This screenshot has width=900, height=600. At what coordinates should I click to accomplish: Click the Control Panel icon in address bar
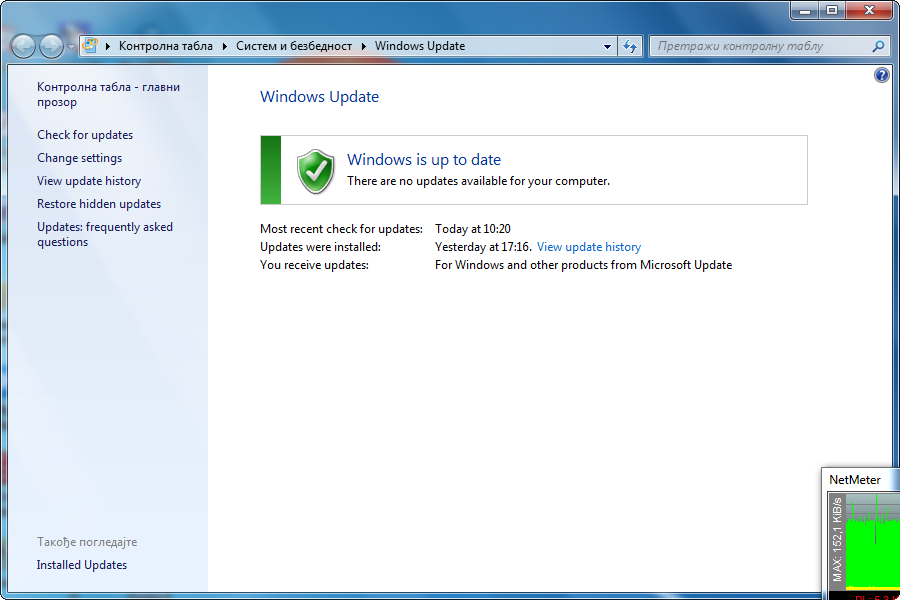coord(90,45)
